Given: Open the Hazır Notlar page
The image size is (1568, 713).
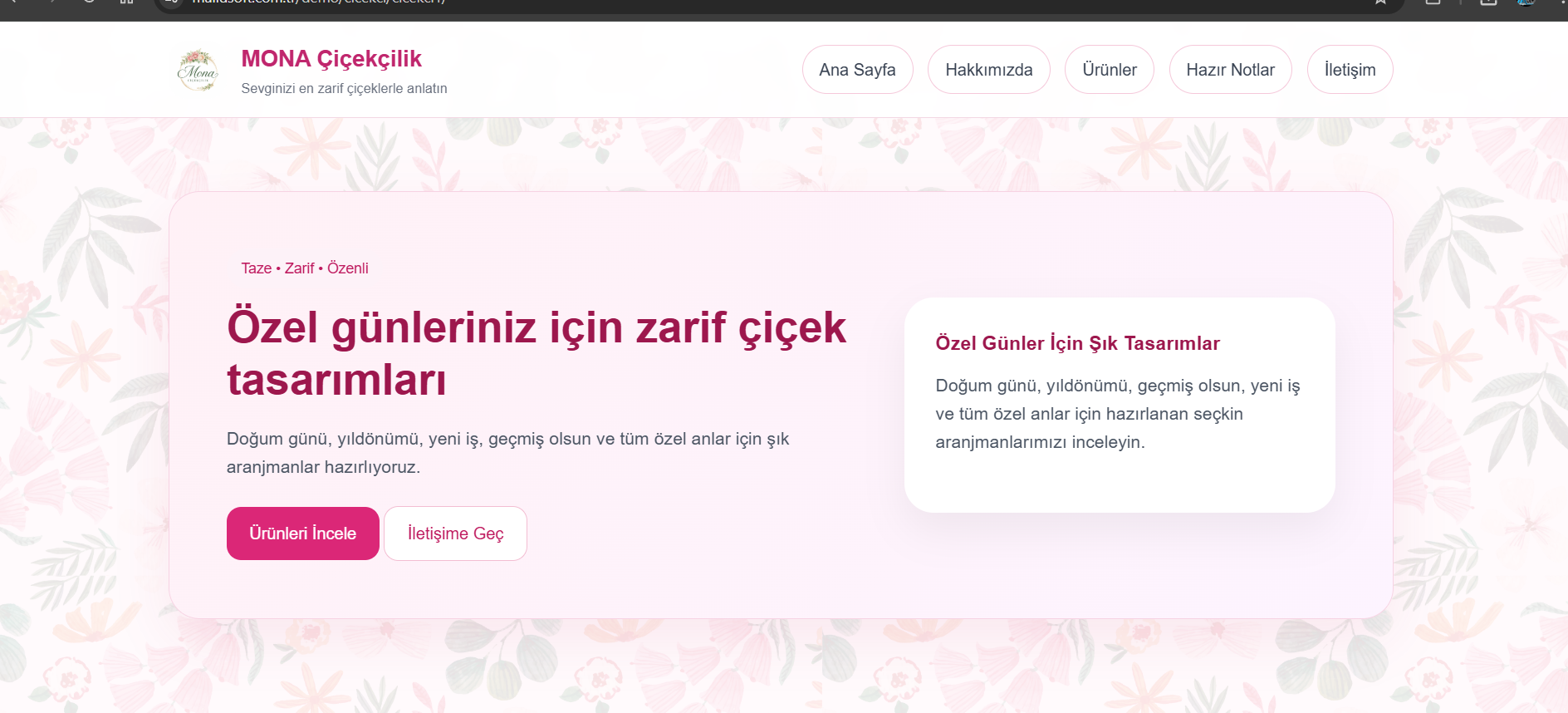Looking at the screenshot, I should click(1230, 70).
